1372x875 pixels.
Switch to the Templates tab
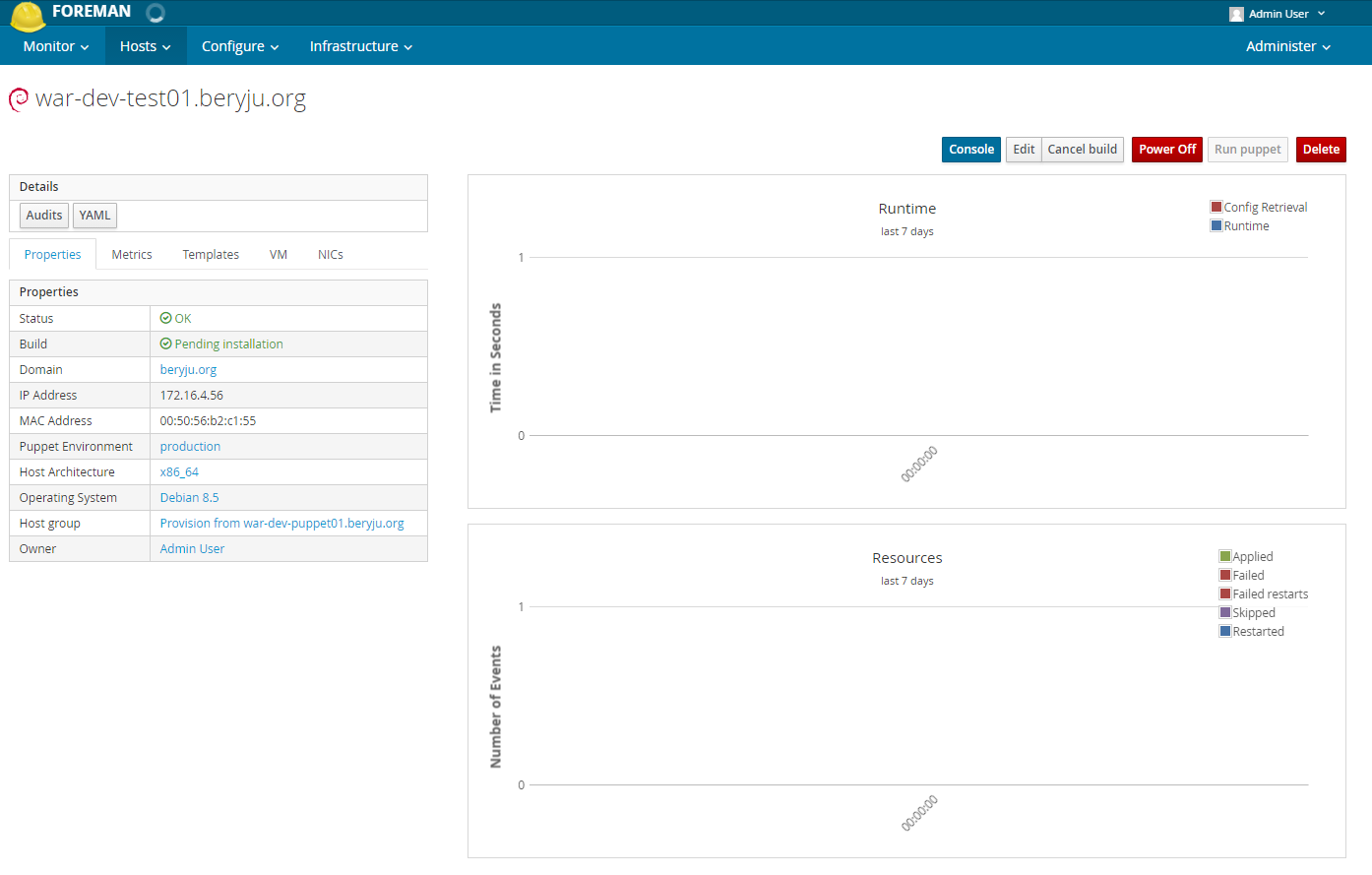pos(211,254)
